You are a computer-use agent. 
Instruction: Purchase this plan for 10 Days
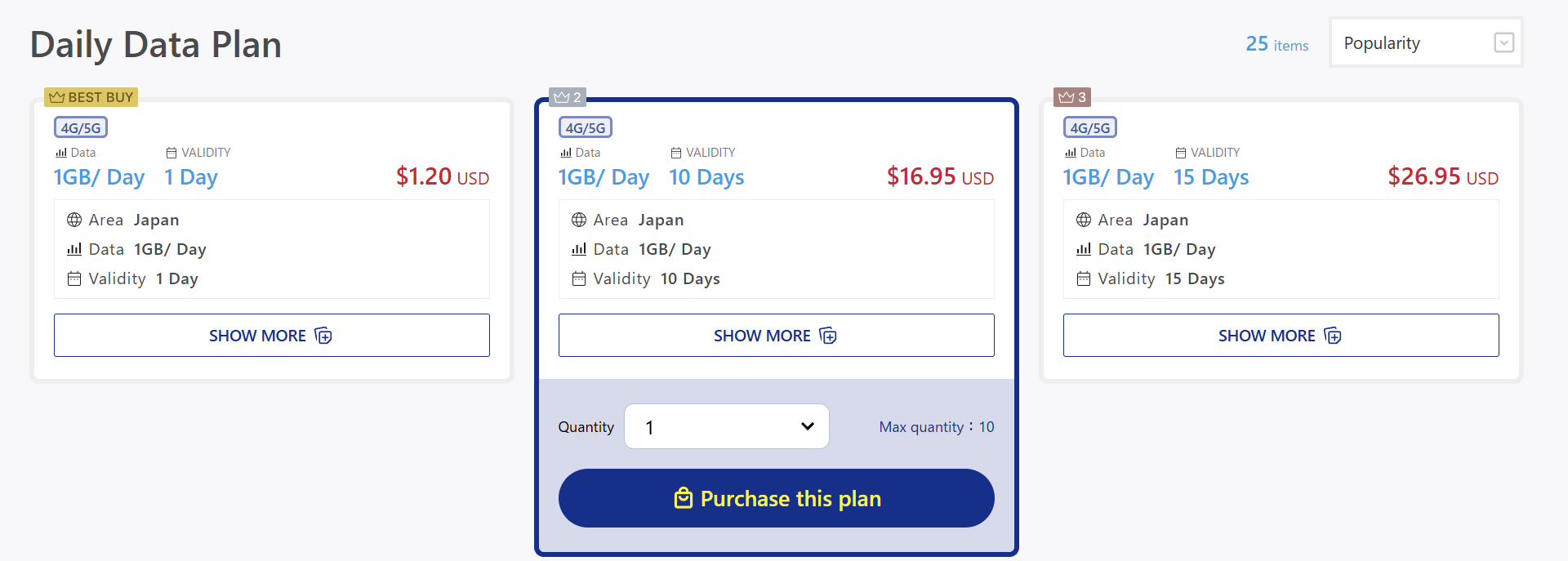777,498
